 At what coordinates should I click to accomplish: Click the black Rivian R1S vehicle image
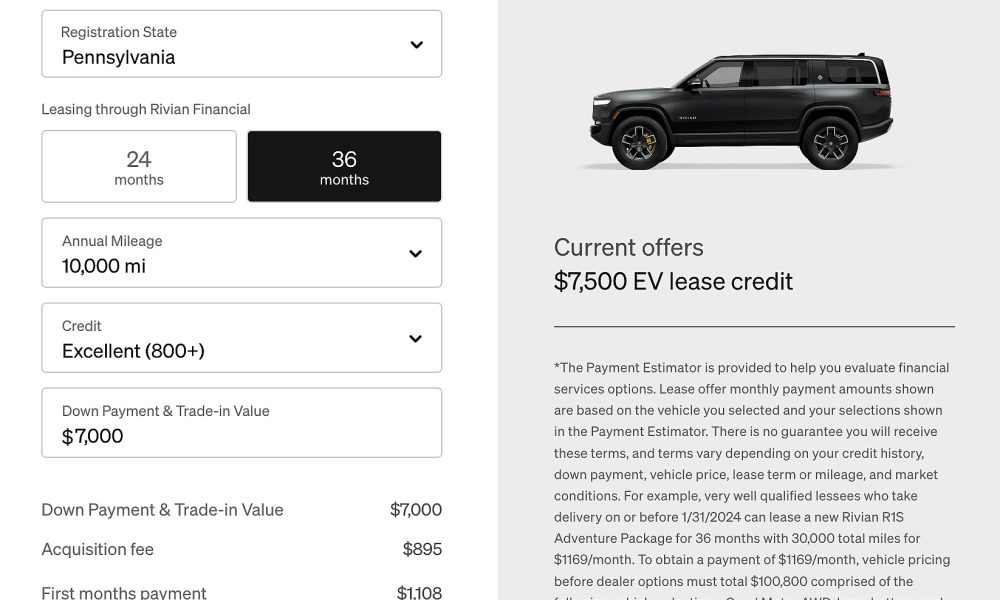tap(741, 112)
